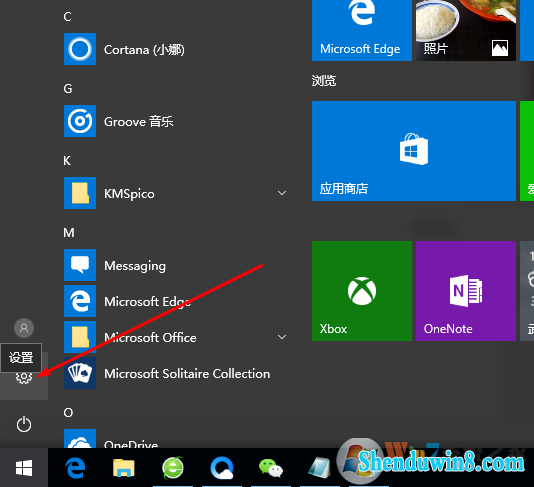Open the green IE-style browser taskbar icon
The image size is (534, 487).
pos(173,468)
